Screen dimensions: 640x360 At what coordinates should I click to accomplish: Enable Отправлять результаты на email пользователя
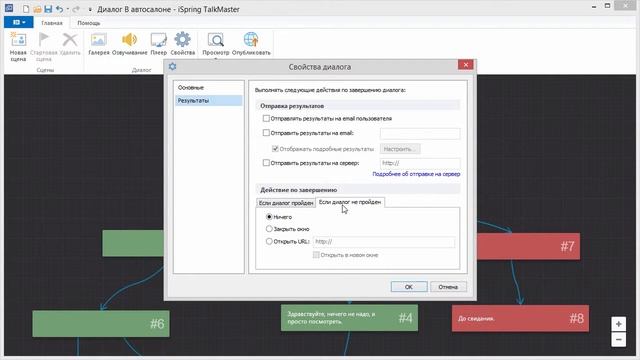click(x=266, y=118)
